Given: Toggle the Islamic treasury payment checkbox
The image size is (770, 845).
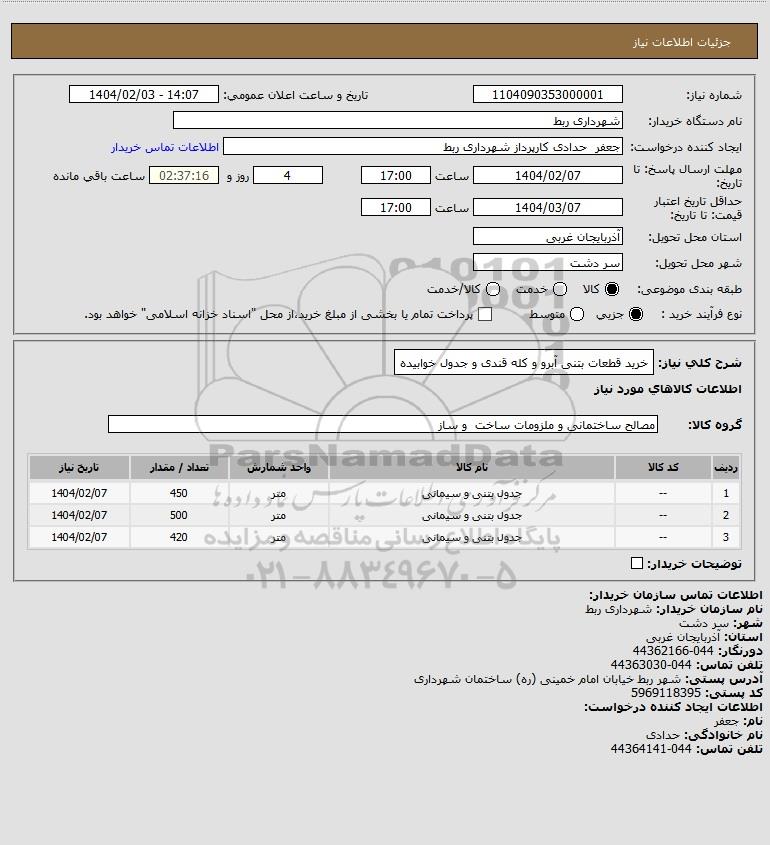Looking at the screenshot, I should 485,314.
